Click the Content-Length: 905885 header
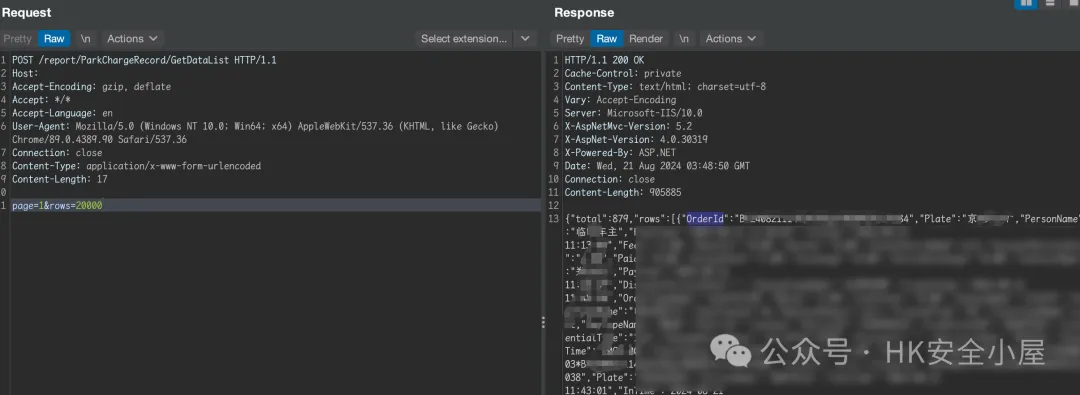The width and height of the screenshot is (1080, 395). (623, 192)
